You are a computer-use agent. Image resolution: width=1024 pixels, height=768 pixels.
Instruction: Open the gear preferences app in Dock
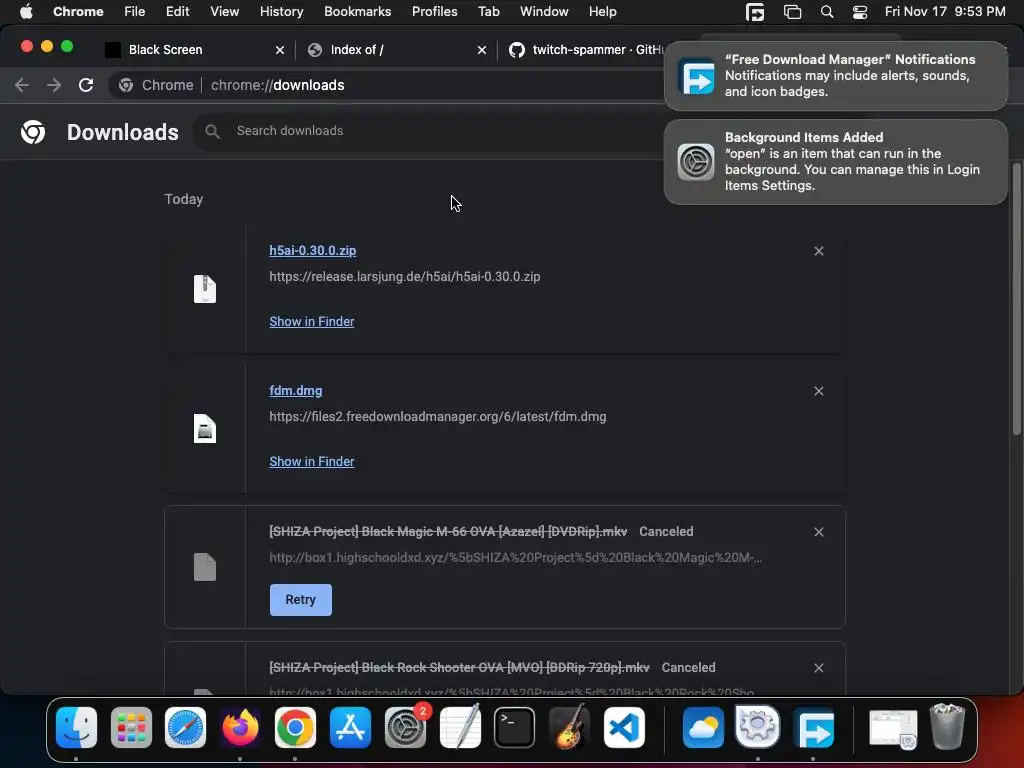coord(758,727)
